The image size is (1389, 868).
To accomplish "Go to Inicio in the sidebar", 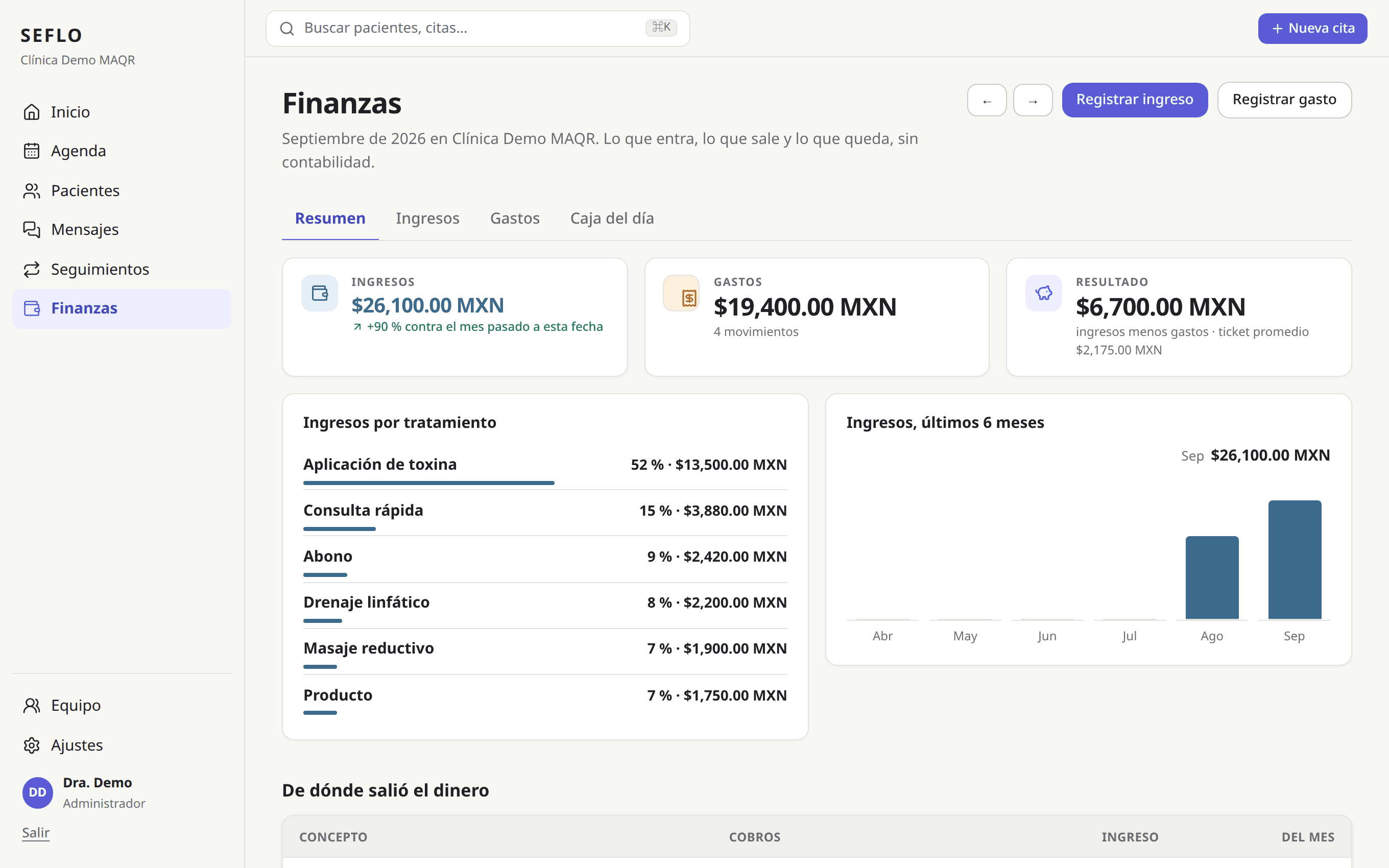I will [x=122, y=112].
